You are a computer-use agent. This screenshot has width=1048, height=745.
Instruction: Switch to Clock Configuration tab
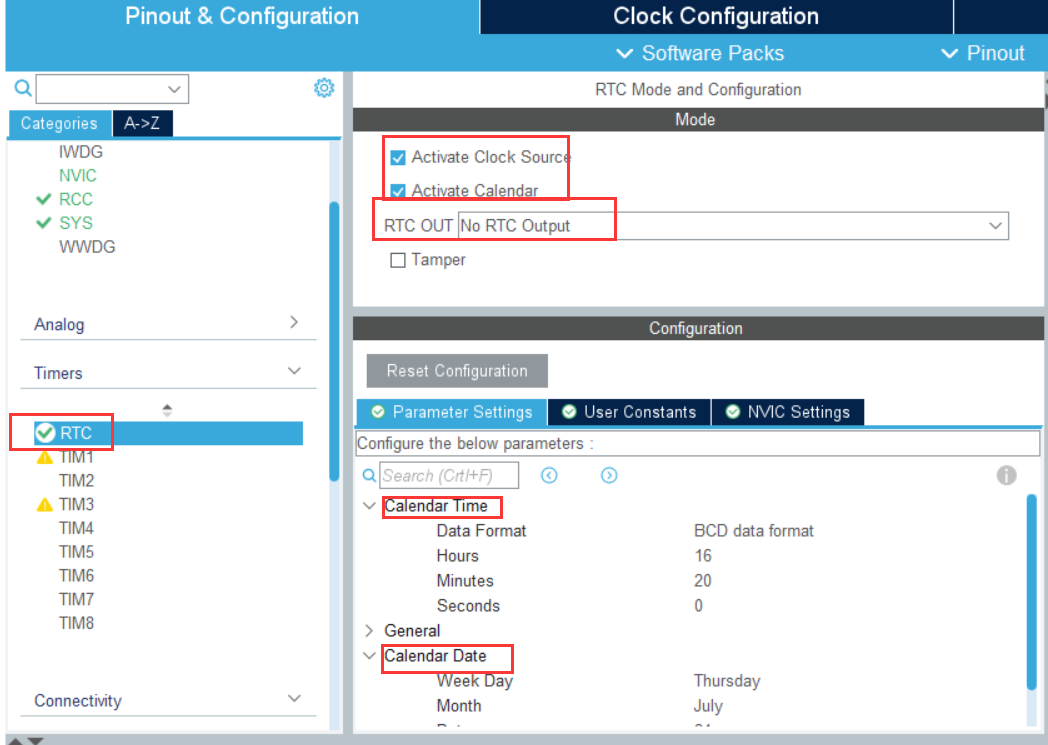[715, 16]
